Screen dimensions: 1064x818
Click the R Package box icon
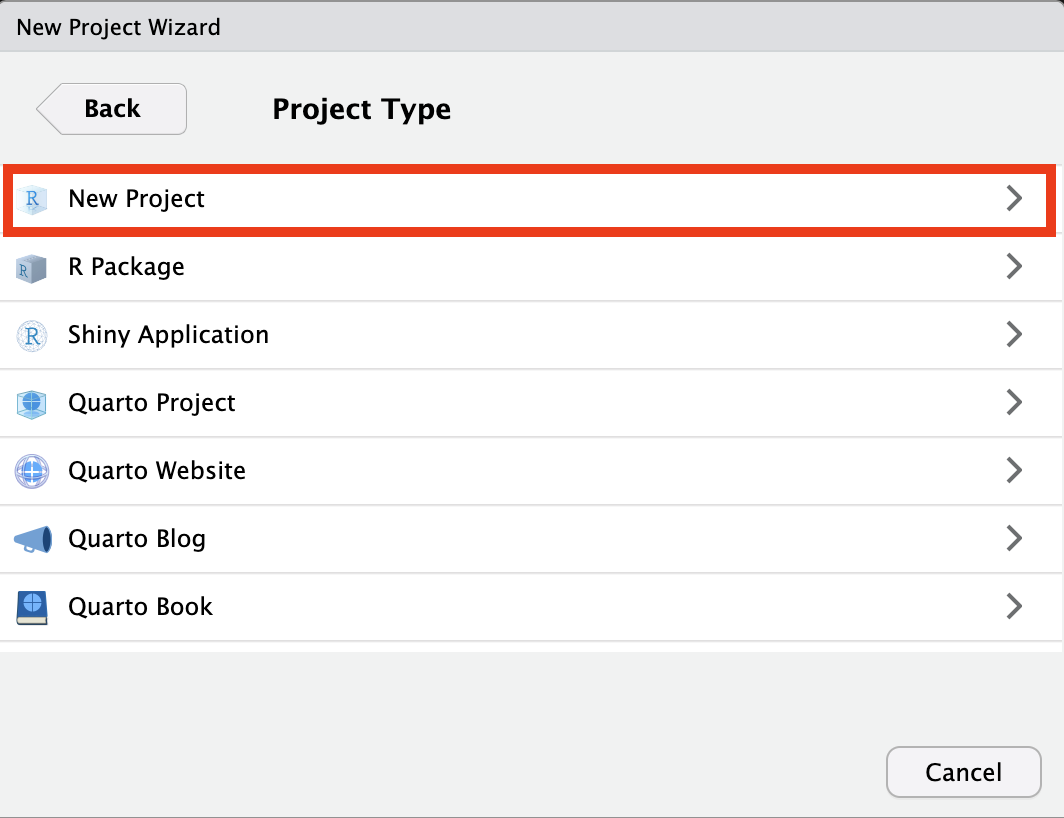pos(32,268)
